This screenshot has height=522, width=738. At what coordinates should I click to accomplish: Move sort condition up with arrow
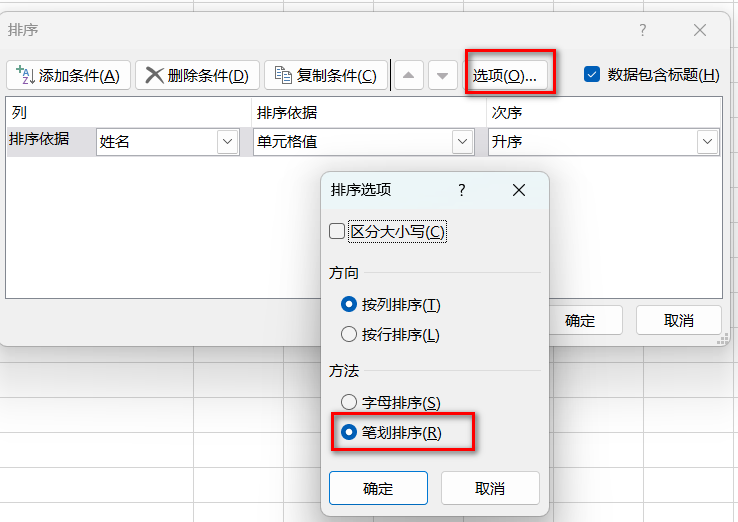409,75
